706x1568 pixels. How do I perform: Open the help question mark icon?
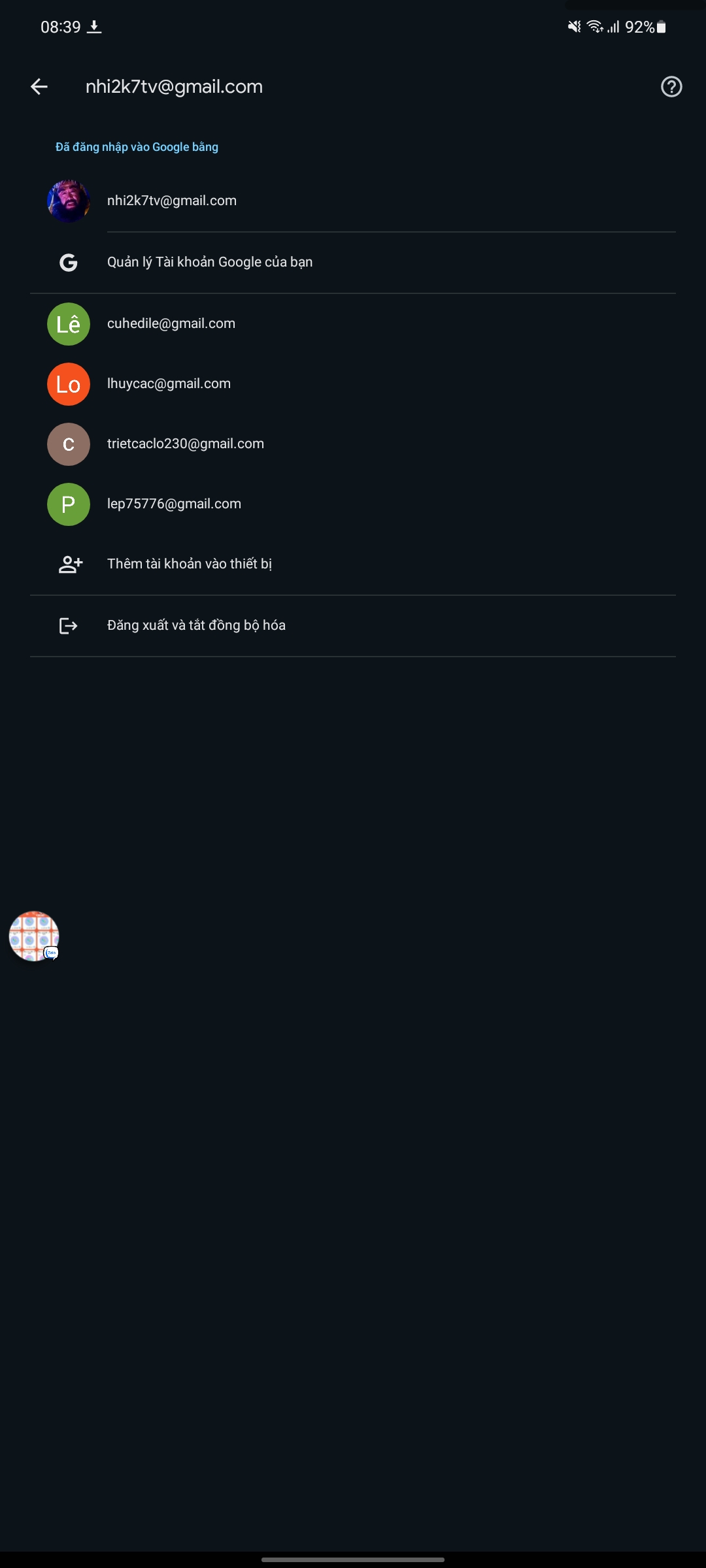[x=671, y=87]
